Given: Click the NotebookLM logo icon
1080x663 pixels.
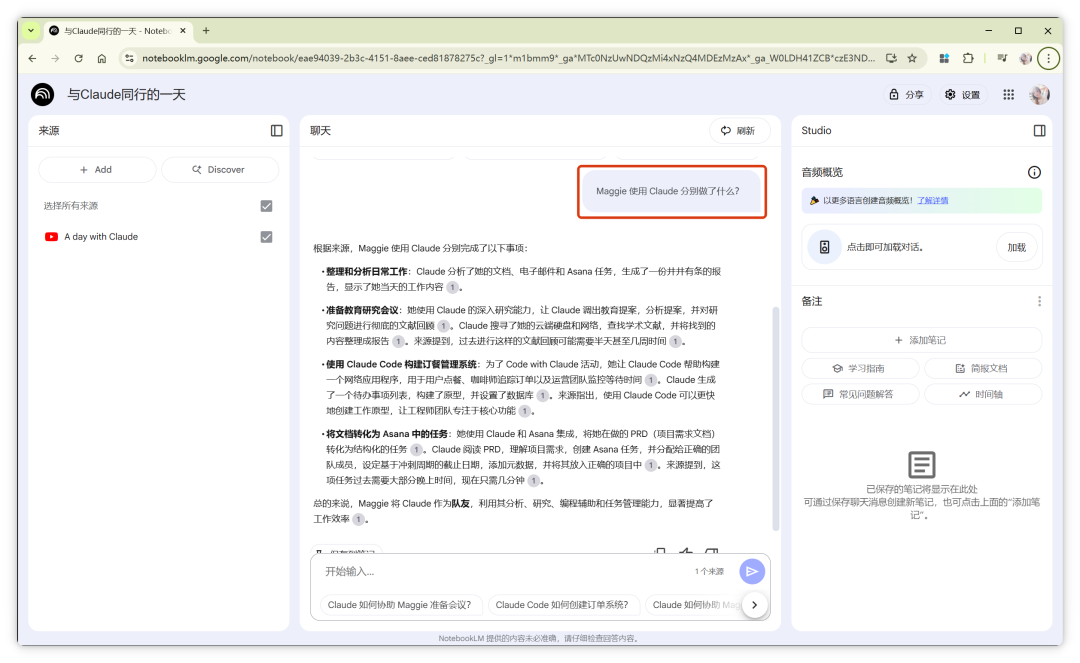Looking at the screenshot, I should click(43, 94).
